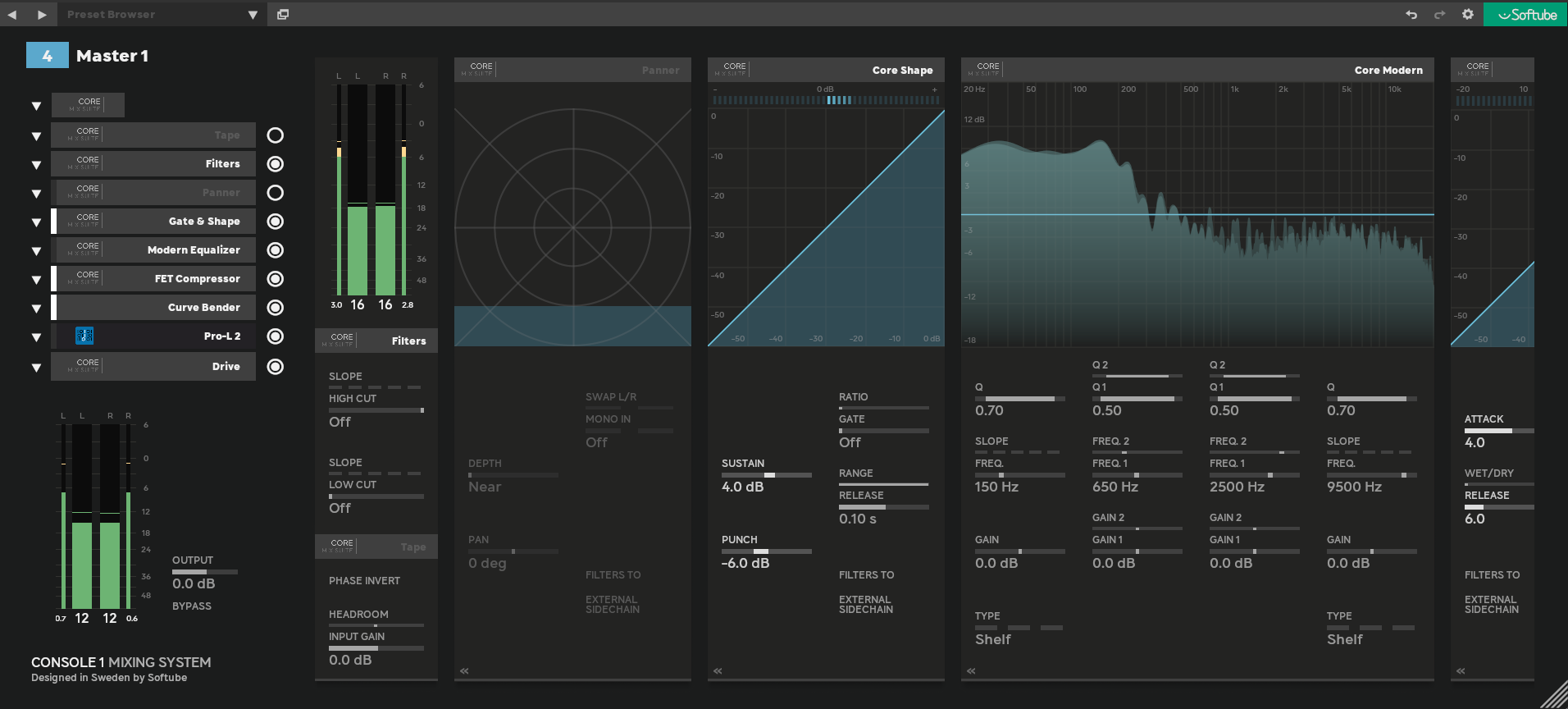The height and width of the screenshot is (709, 1568).
Task: Click the pop-out window icon
Action: point(283,14)
